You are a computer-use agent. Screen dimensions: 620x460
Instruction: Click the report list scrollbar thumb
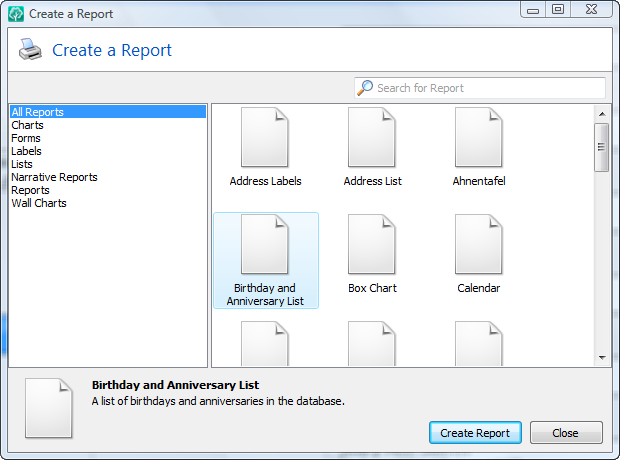(602, 147)
